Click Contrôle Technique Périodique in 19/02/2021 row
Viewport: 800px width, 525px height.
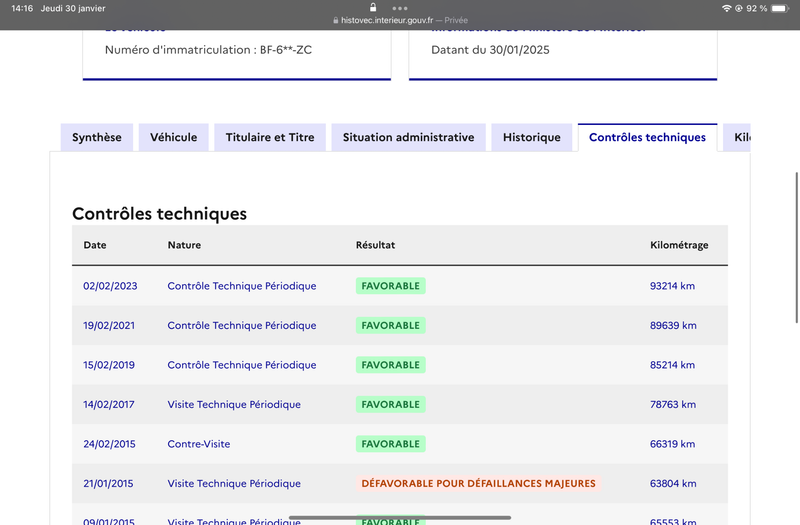point(242,326)
